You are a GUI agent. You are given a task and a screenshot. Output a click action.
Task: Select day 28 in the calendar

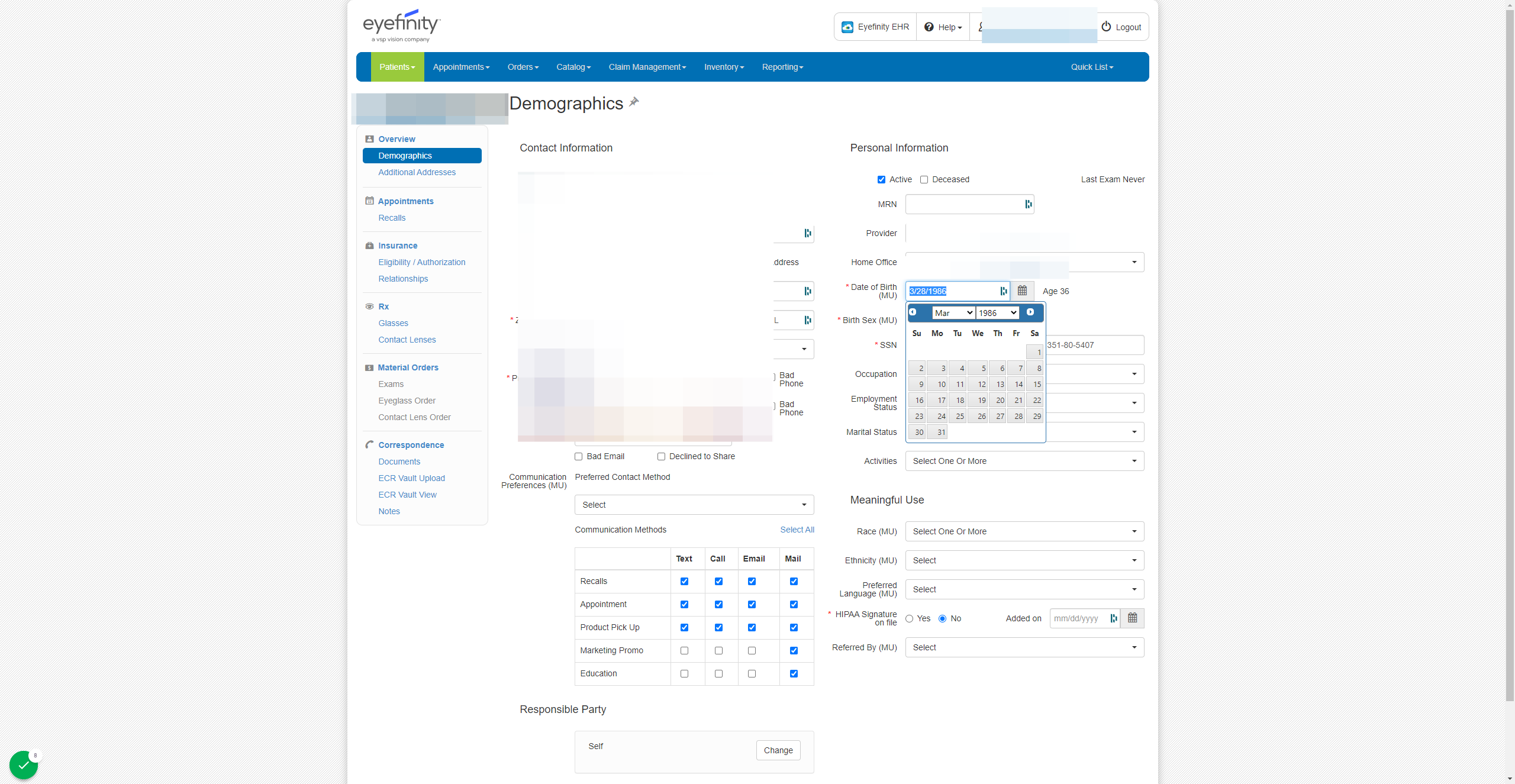pyautogui.click(x=1017, y=416)
